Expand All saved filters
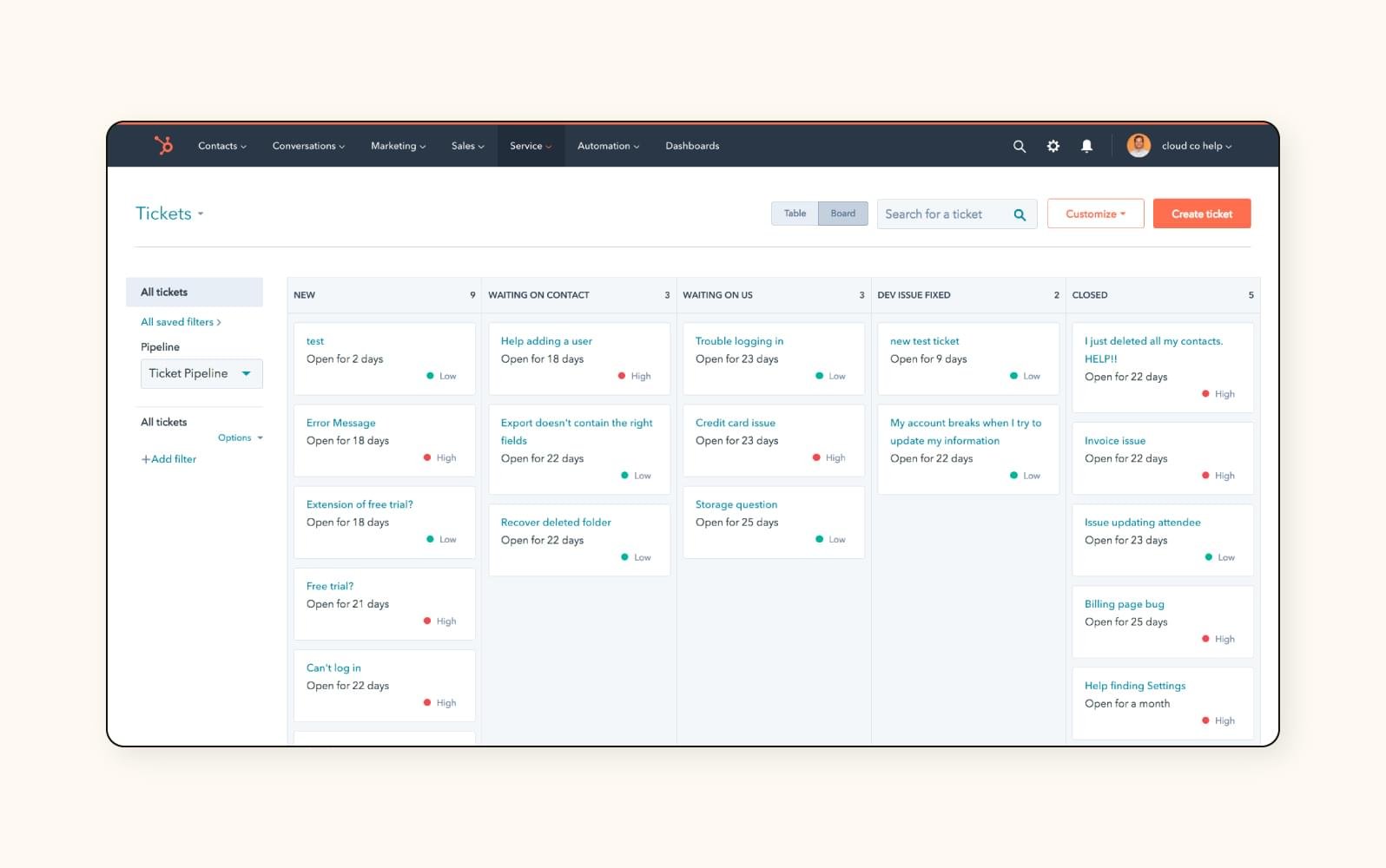The image size is (1386, 868). (x=181, y=322)
